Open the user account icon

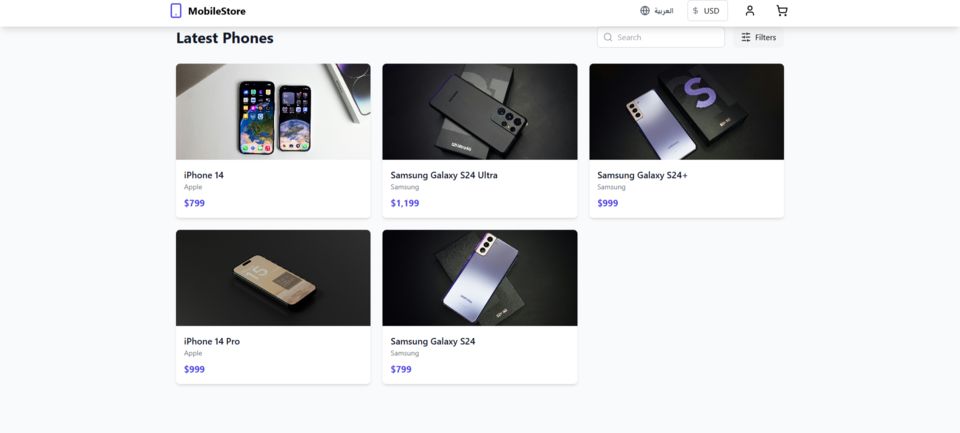point(749,11)
